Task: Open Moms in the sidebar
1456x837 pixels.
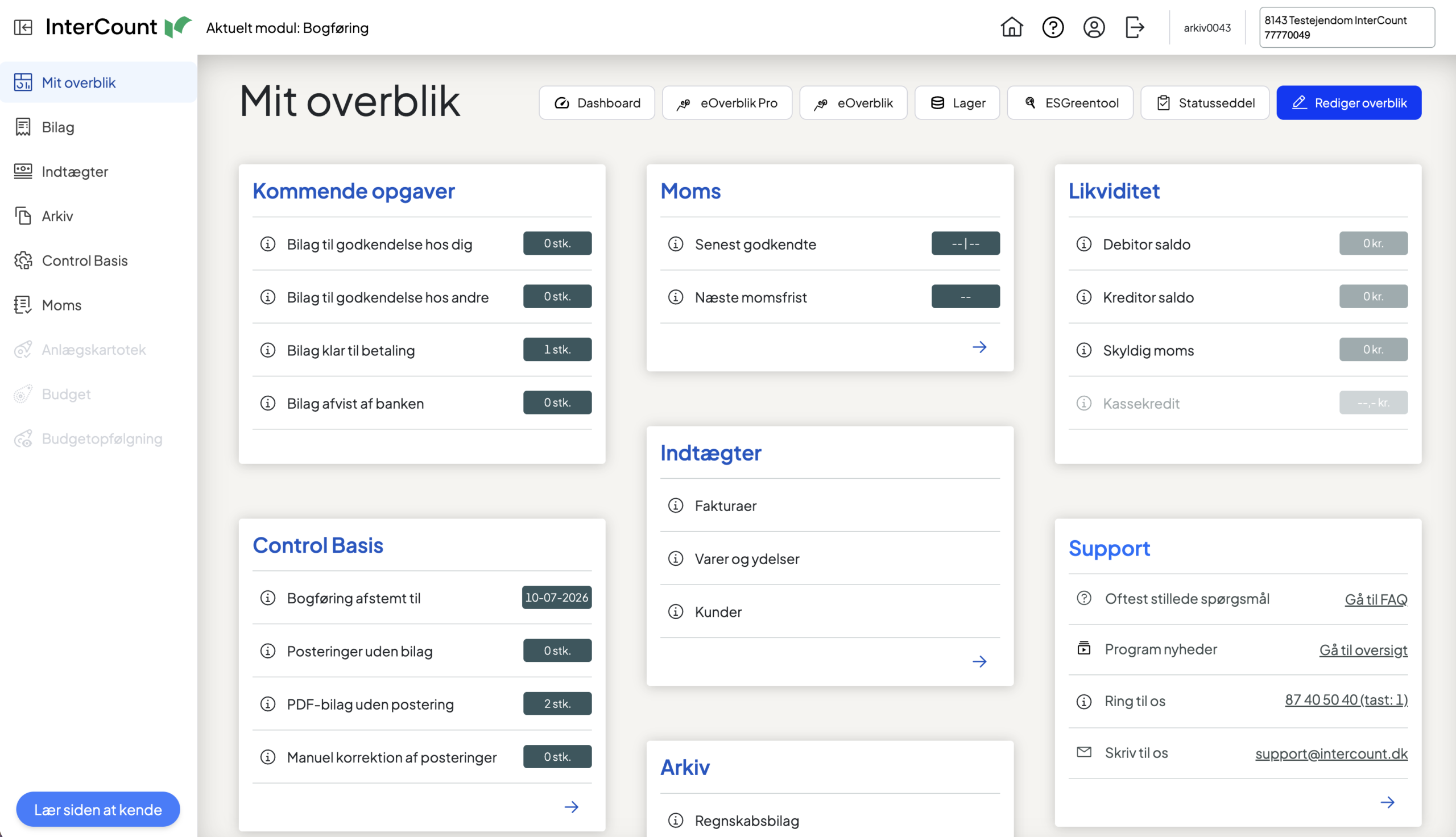Action: point(98,305)
